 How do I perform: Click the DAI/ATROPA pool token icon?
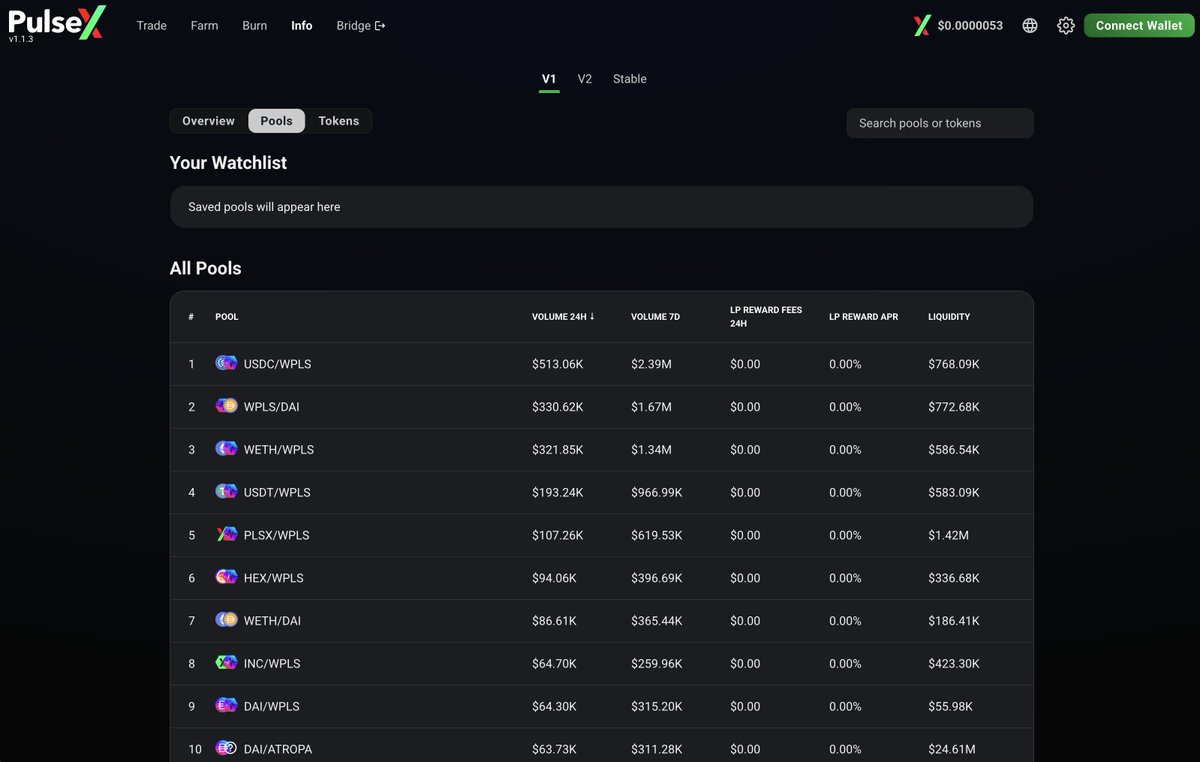coord(226,749)
